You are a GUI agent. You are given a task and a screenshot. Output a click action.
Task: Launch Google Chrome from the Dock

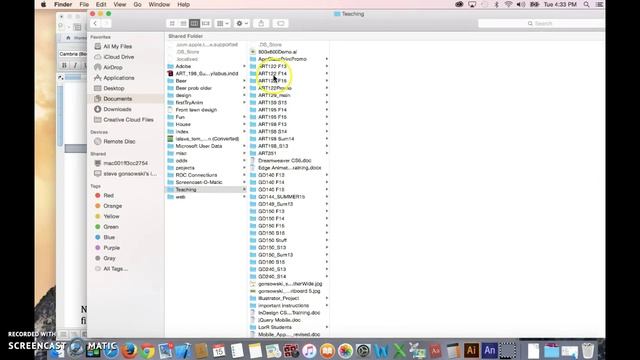tap(147, 351)
